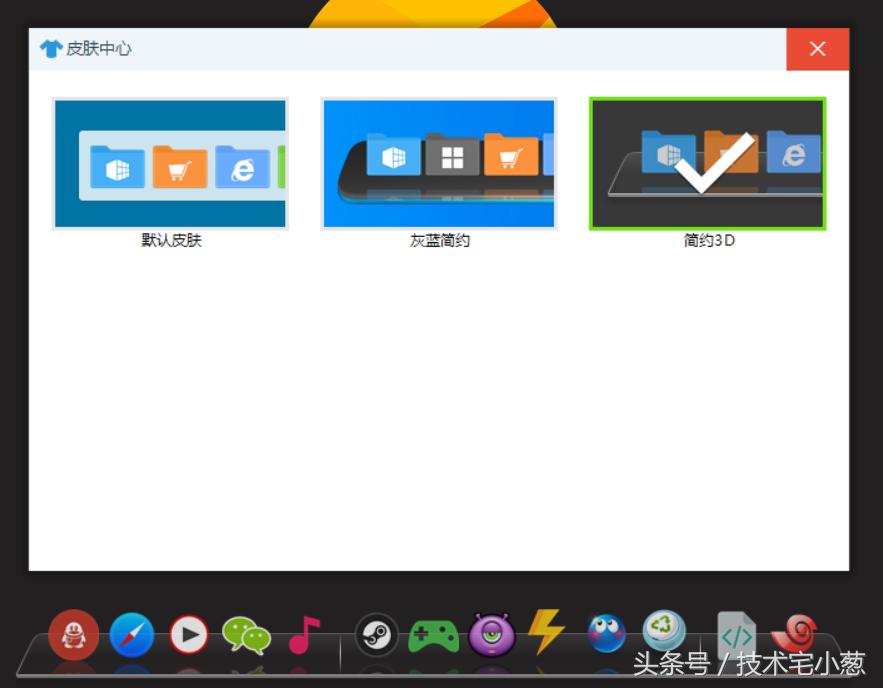The image size is (883, 688).
Task: Click the selected 简约3D skin thumbnail
Action: coord(708,163)
